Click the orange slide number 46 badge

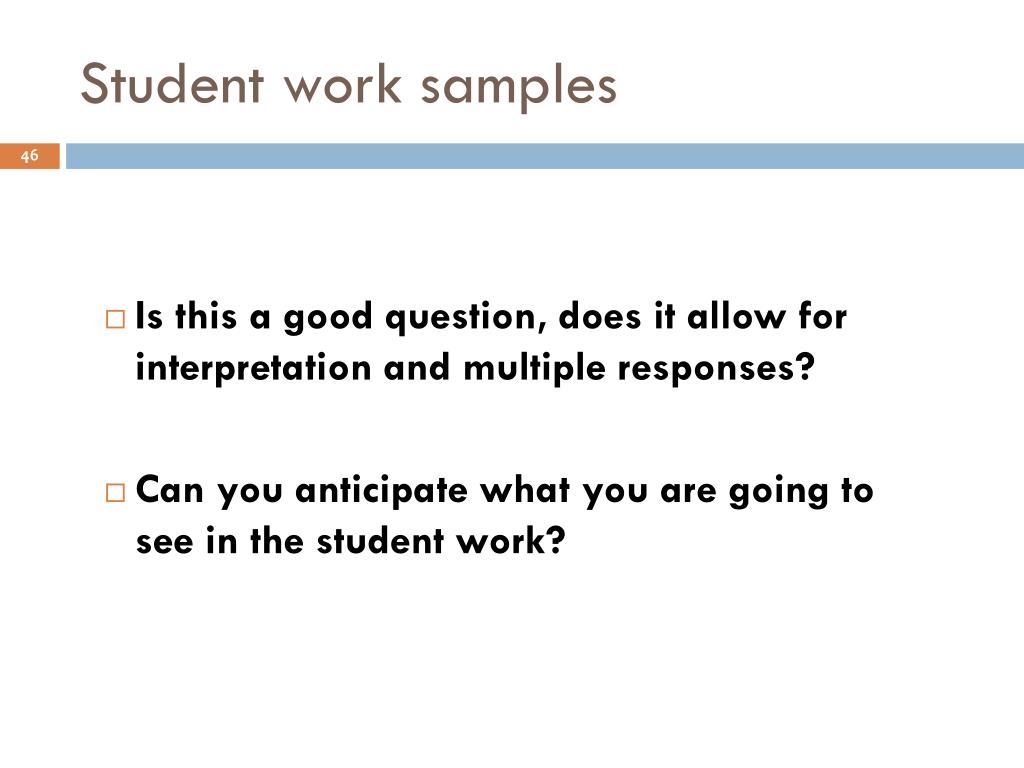point(29,156)
